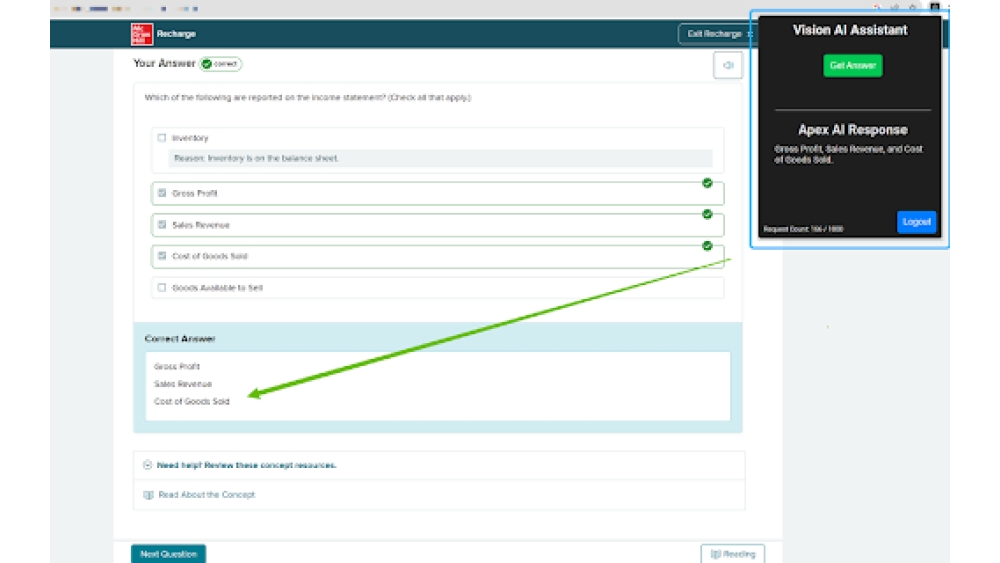Screen dimensions: 1000x563
Task: Click Get Answer in Vision AI Assistant
Action: 853,66
